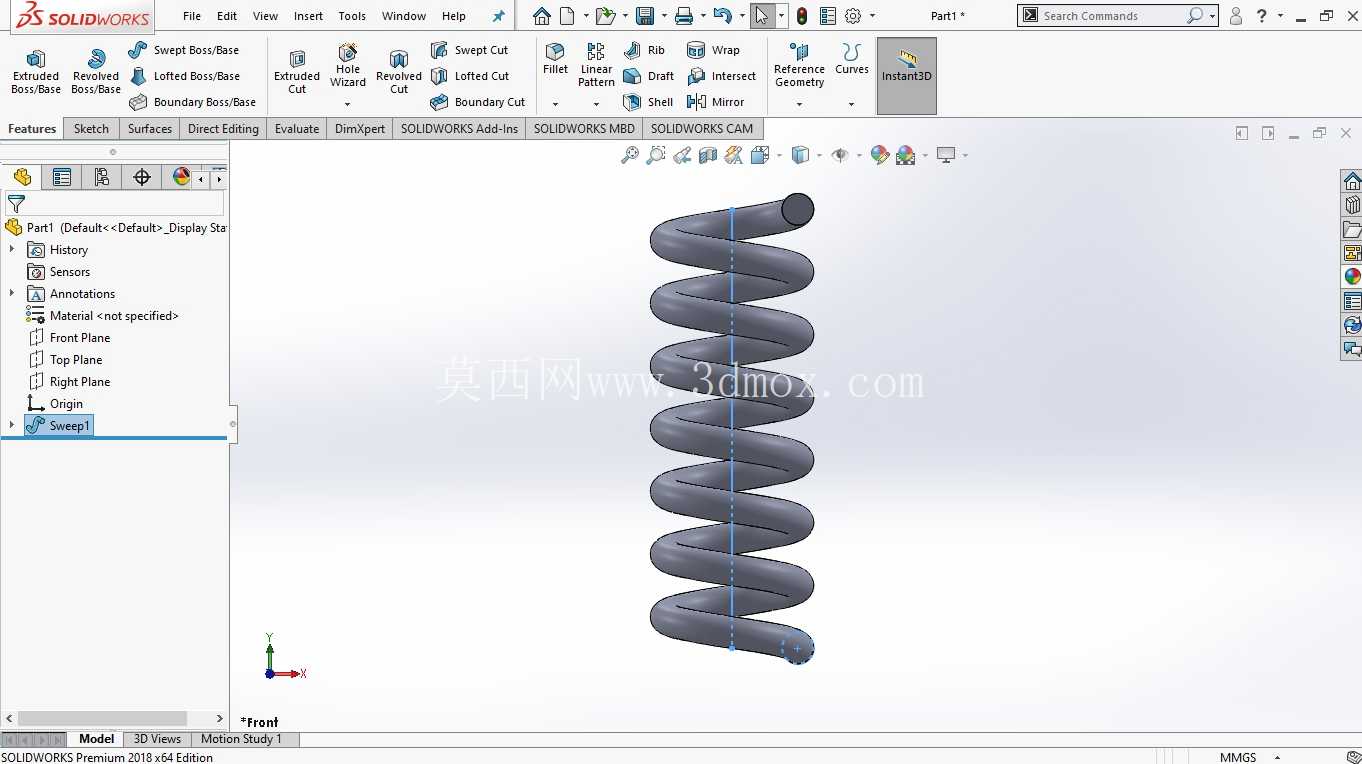Viewport: 1362px width, 764px height.
Task: Select the Right Plane item
Action: [69, 382]
